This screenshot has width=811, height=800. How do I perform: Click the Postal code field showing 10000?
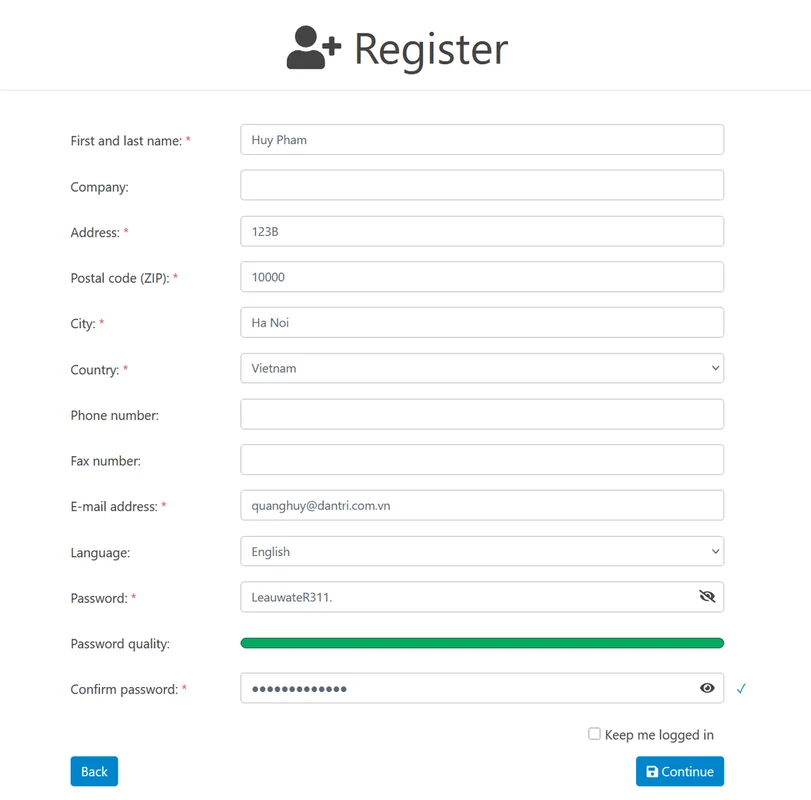click(x=482, y=276)
